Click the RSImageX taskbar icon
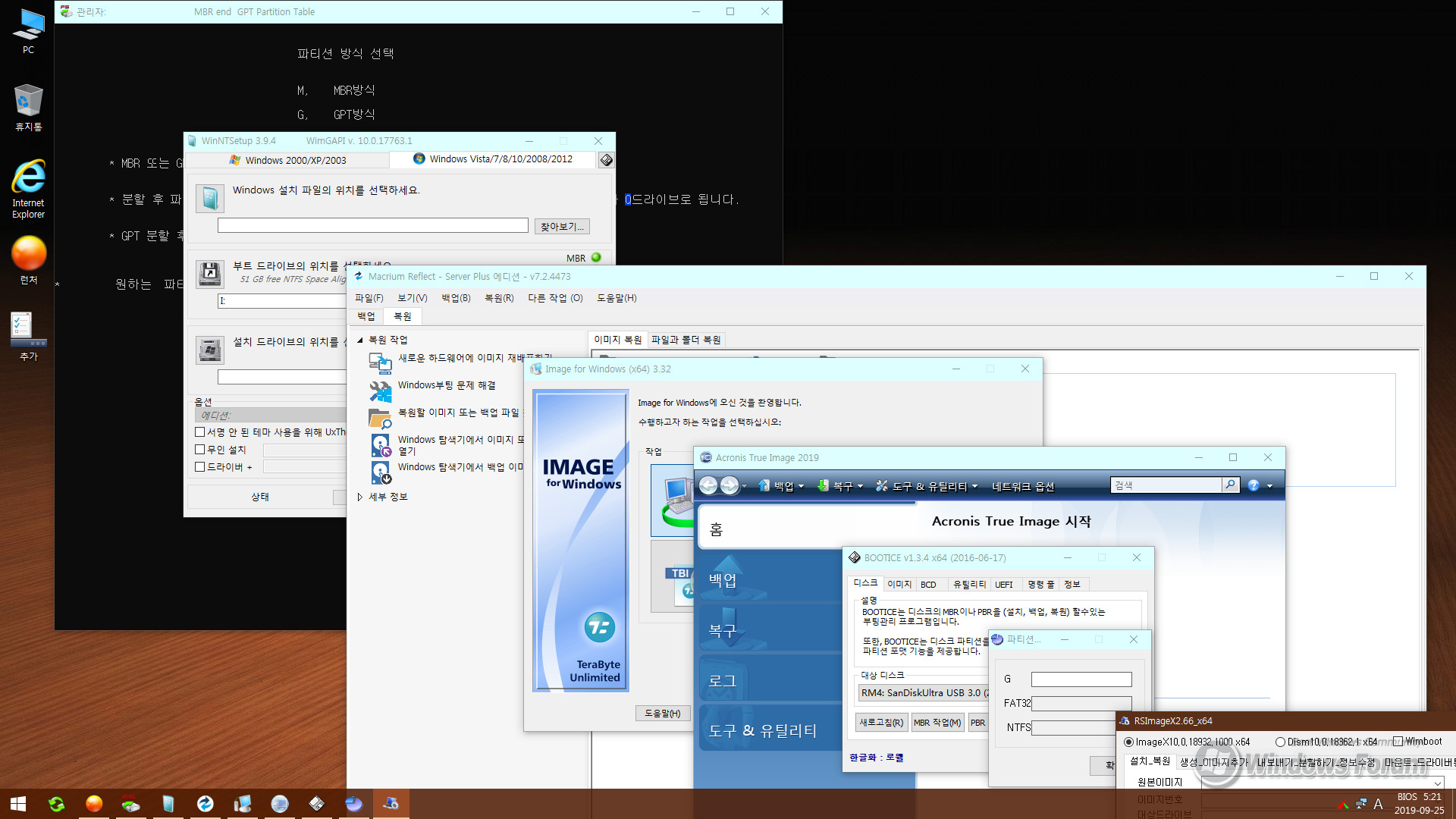Image resolution: width=1456 pixels, height=819 pixels. [391, 804]
